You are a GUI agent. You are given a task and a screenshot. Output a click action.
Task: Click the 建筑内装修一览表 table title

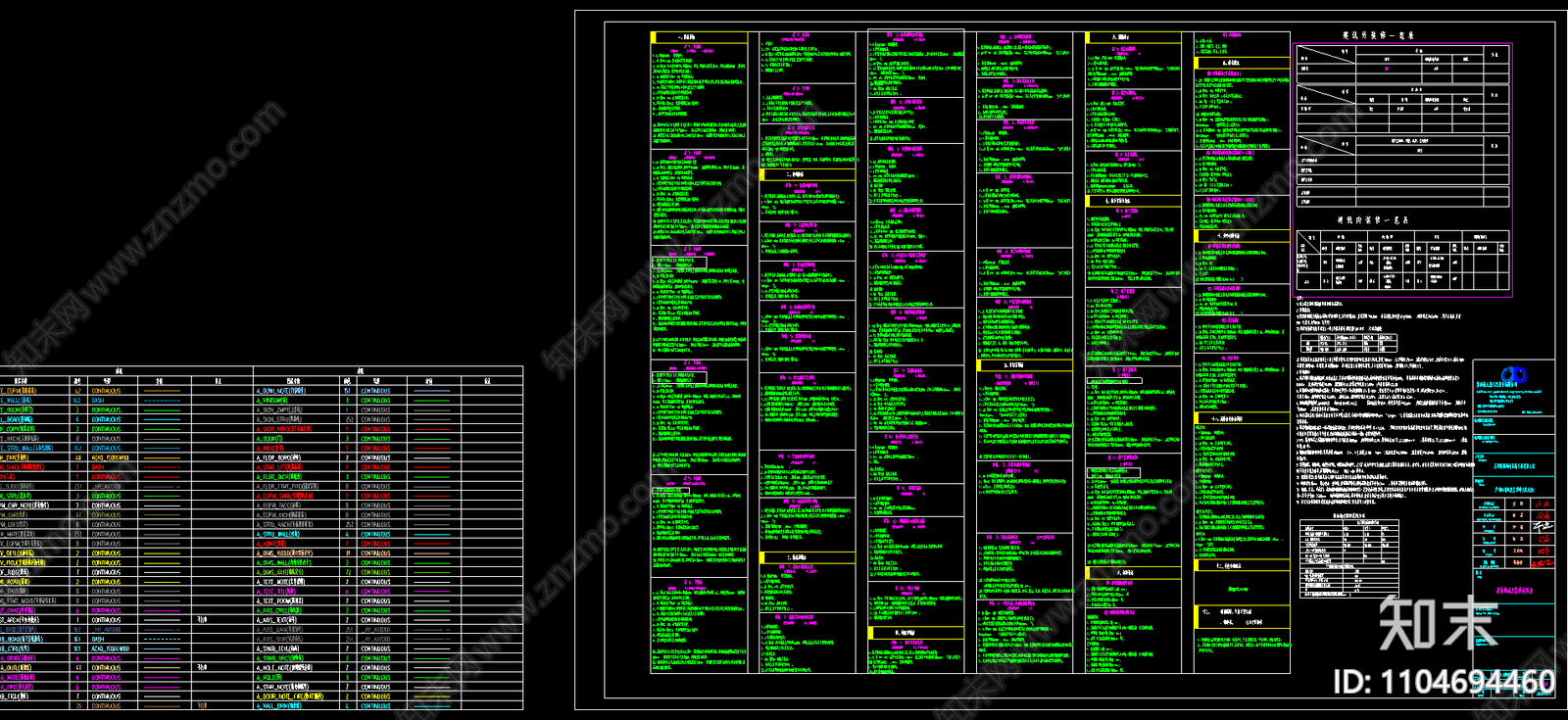click(x=1373, y=220)
